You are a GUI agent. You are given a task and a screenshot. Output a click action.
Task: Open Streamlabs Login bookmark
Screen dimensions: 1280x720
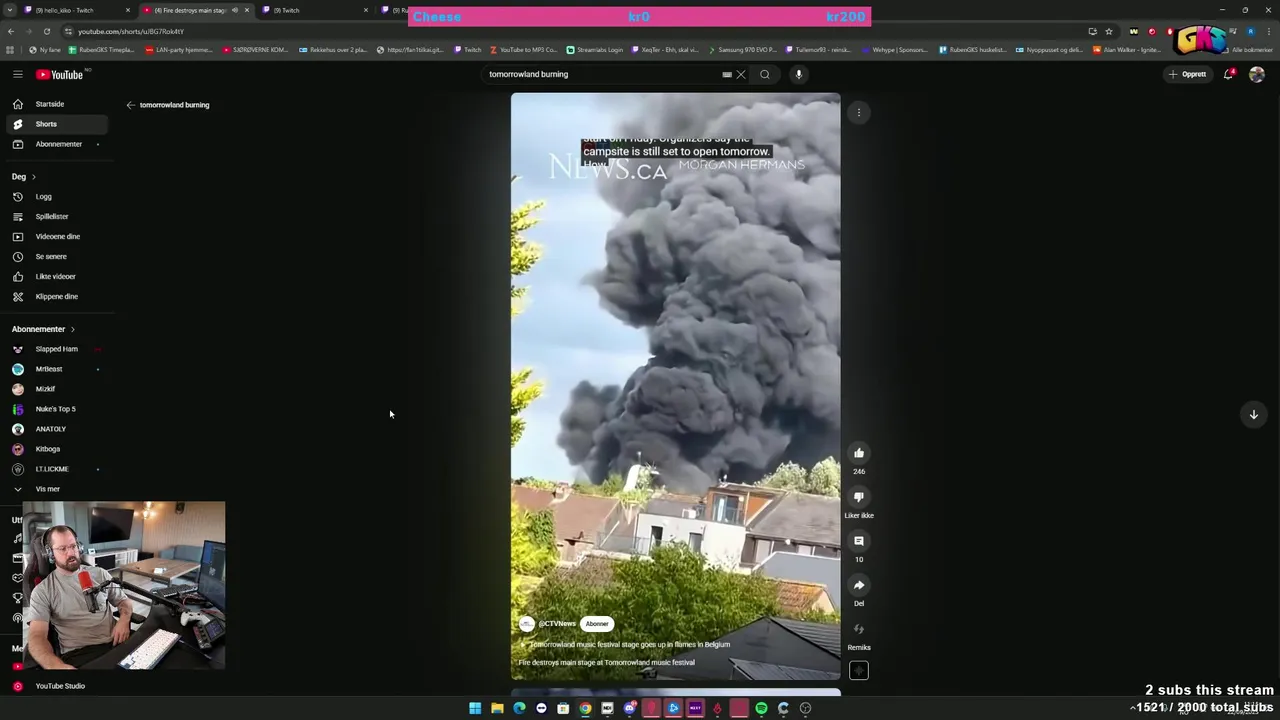595,50
